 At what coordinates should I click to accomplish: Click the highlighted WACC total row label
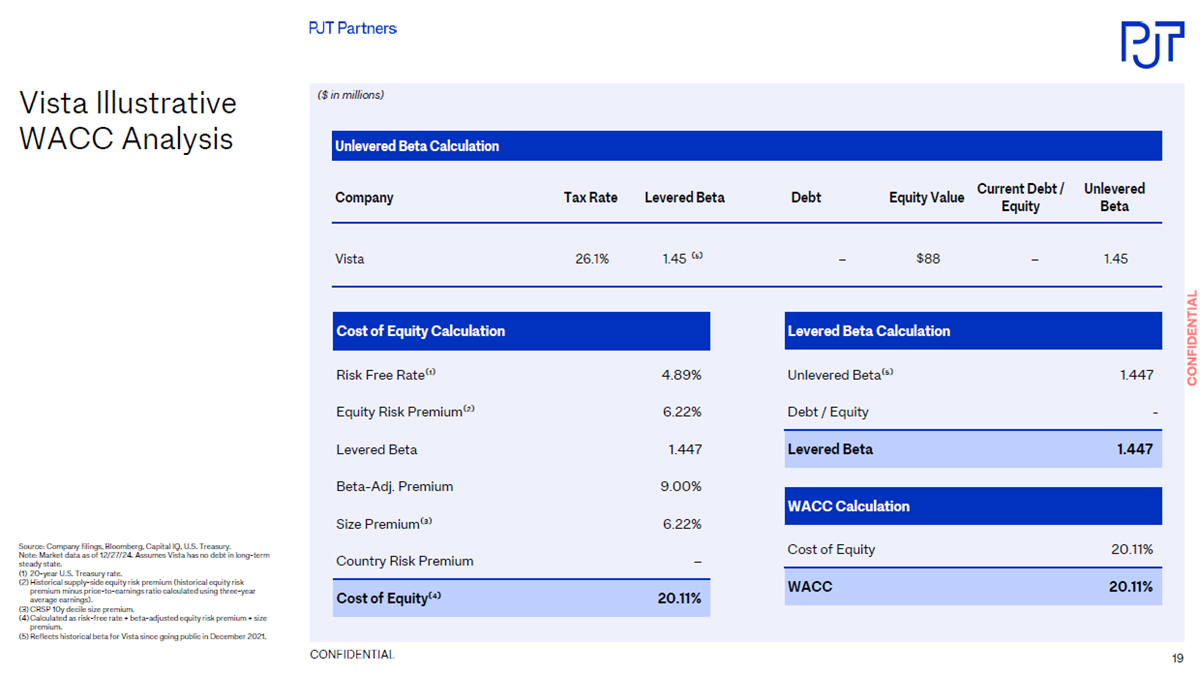tap(809, 587)
